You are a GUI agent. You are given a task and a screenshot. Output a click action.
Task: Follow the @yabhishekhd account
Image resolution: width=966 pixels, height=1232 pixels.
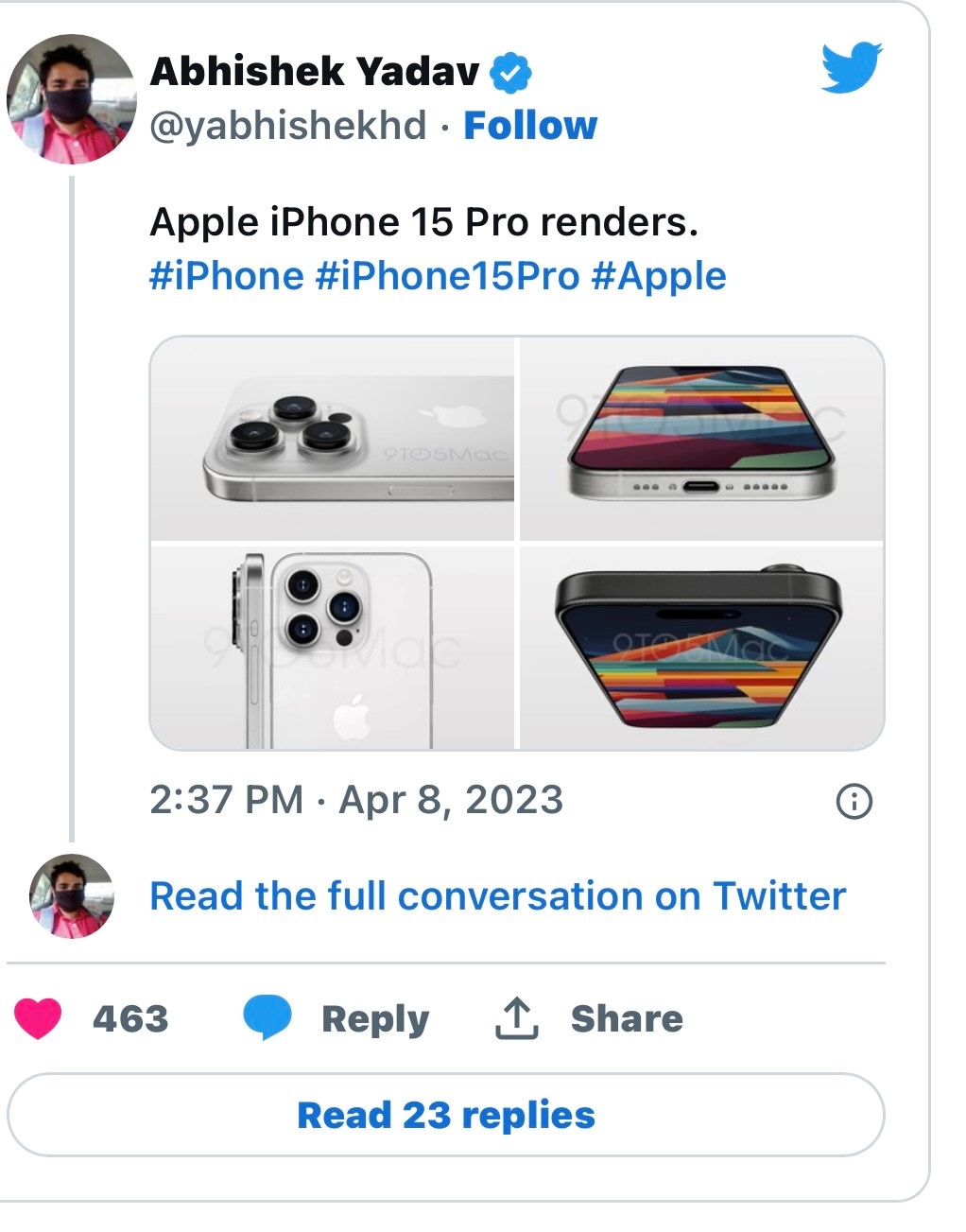tap(530, 126)
